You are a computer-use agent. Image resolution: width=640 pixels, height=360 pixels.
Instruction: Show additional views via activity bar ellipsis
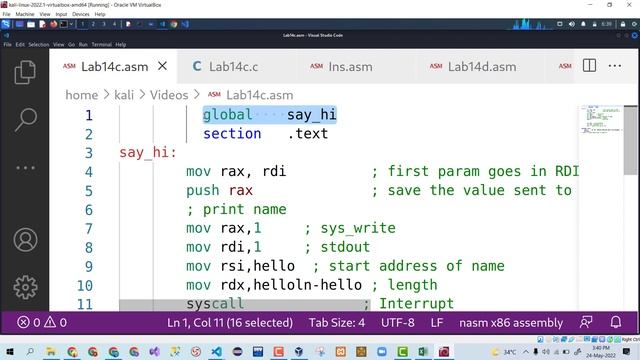click(x=25, y=168)
